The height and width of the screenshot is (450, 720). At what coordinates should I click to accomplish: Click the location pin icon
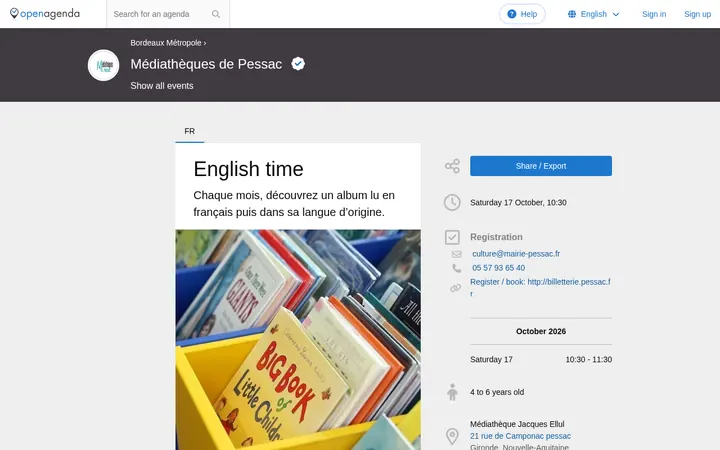(452, 436)
